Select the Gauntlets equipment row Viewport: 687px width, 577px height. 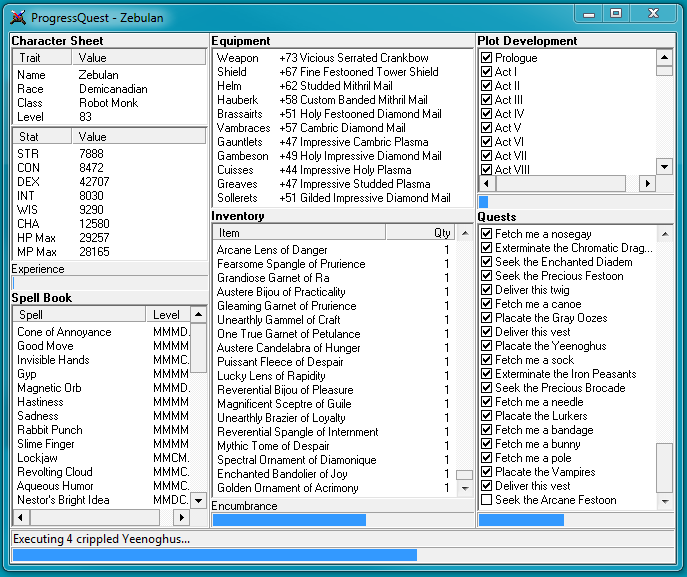tap(343, 142)
